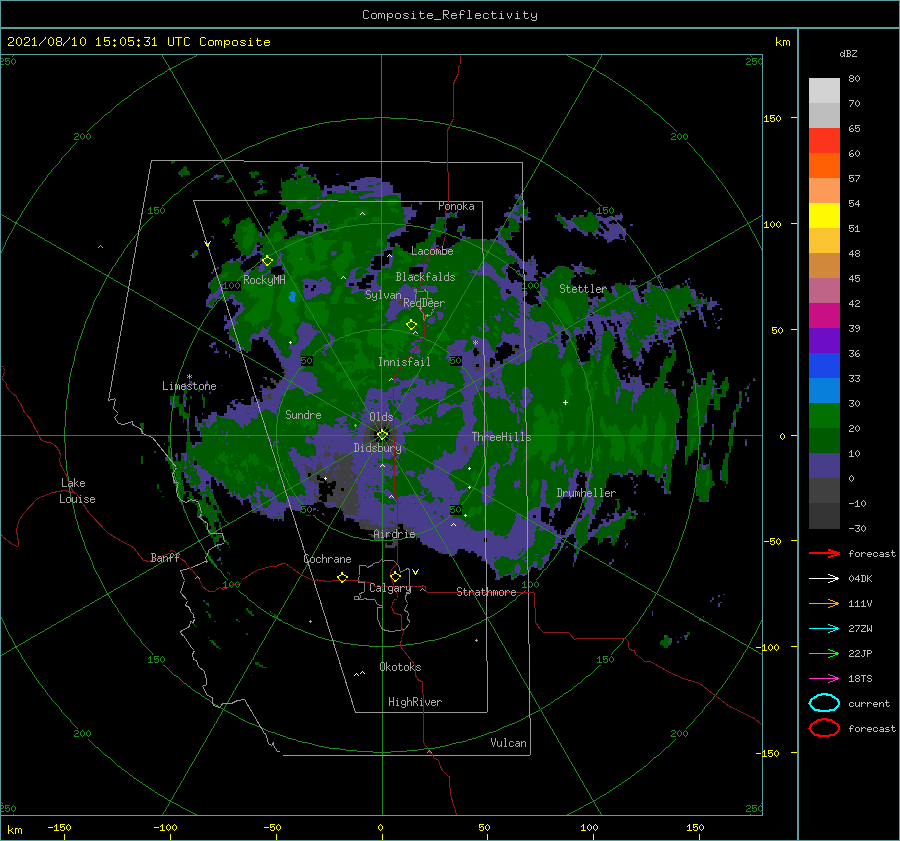
Task: Click the -30 value on dBZ scale
Action: [857, 528]
